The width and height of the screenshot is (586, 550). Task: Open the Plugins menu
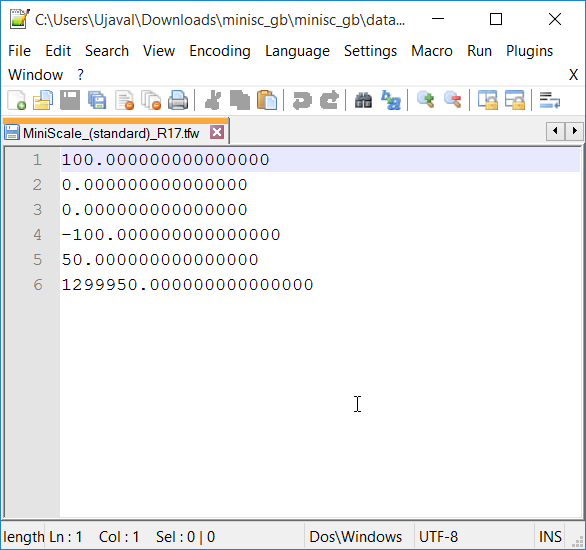(x=529, y=51)
